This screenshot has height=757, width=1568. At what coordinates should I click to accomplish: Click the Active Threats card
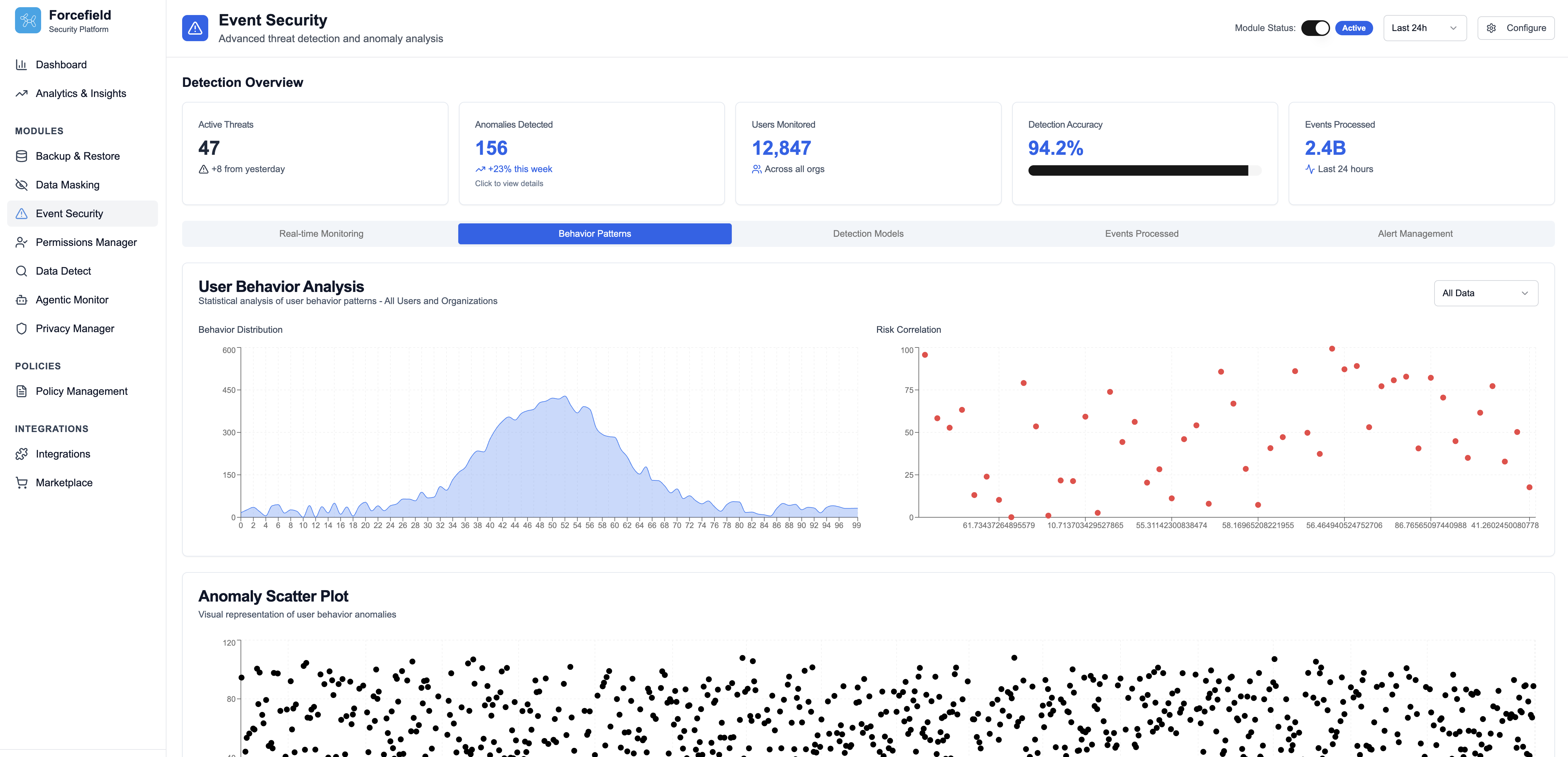pos(315,153)
